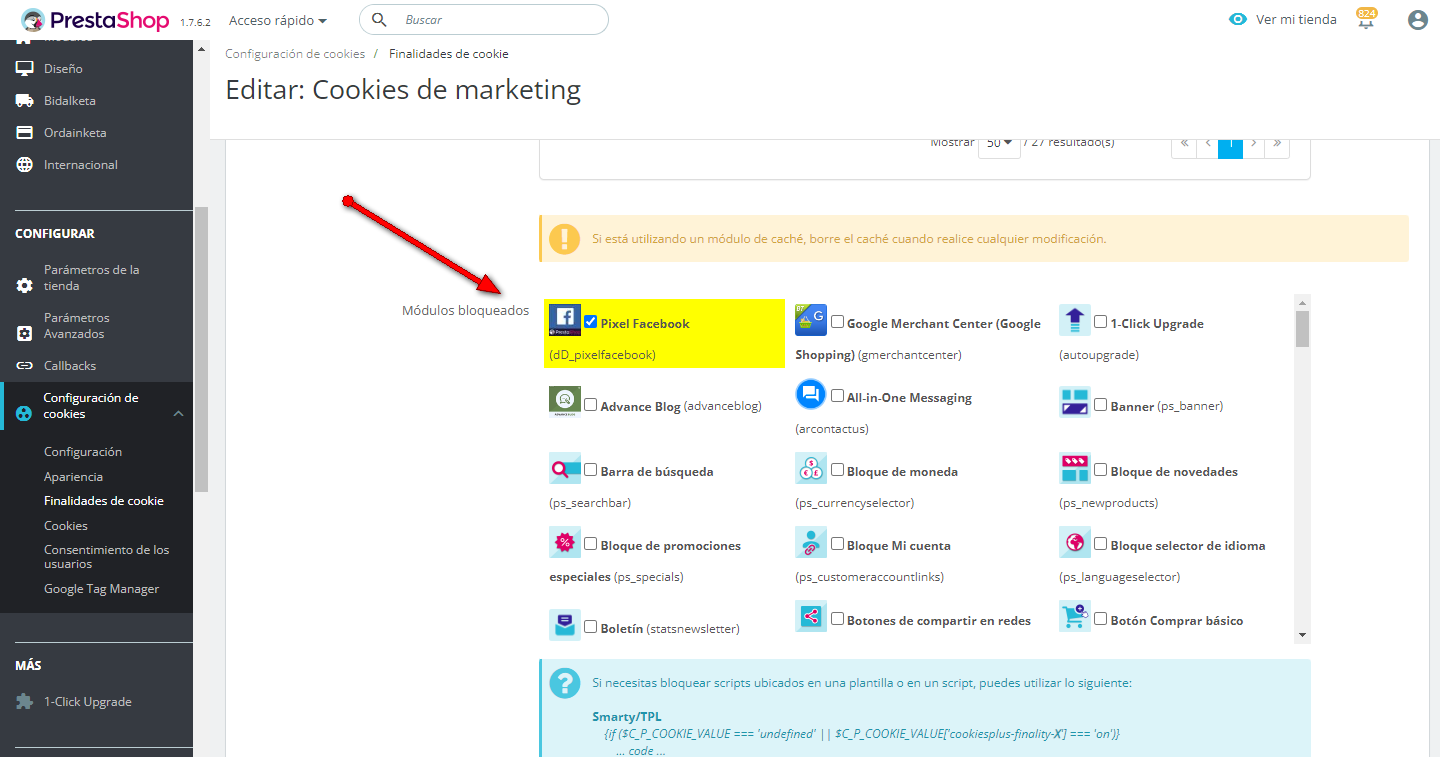The height and width of the screenshot is (757, 1440).
Task: Click the Banner module icon
Action: [1075, 403]
